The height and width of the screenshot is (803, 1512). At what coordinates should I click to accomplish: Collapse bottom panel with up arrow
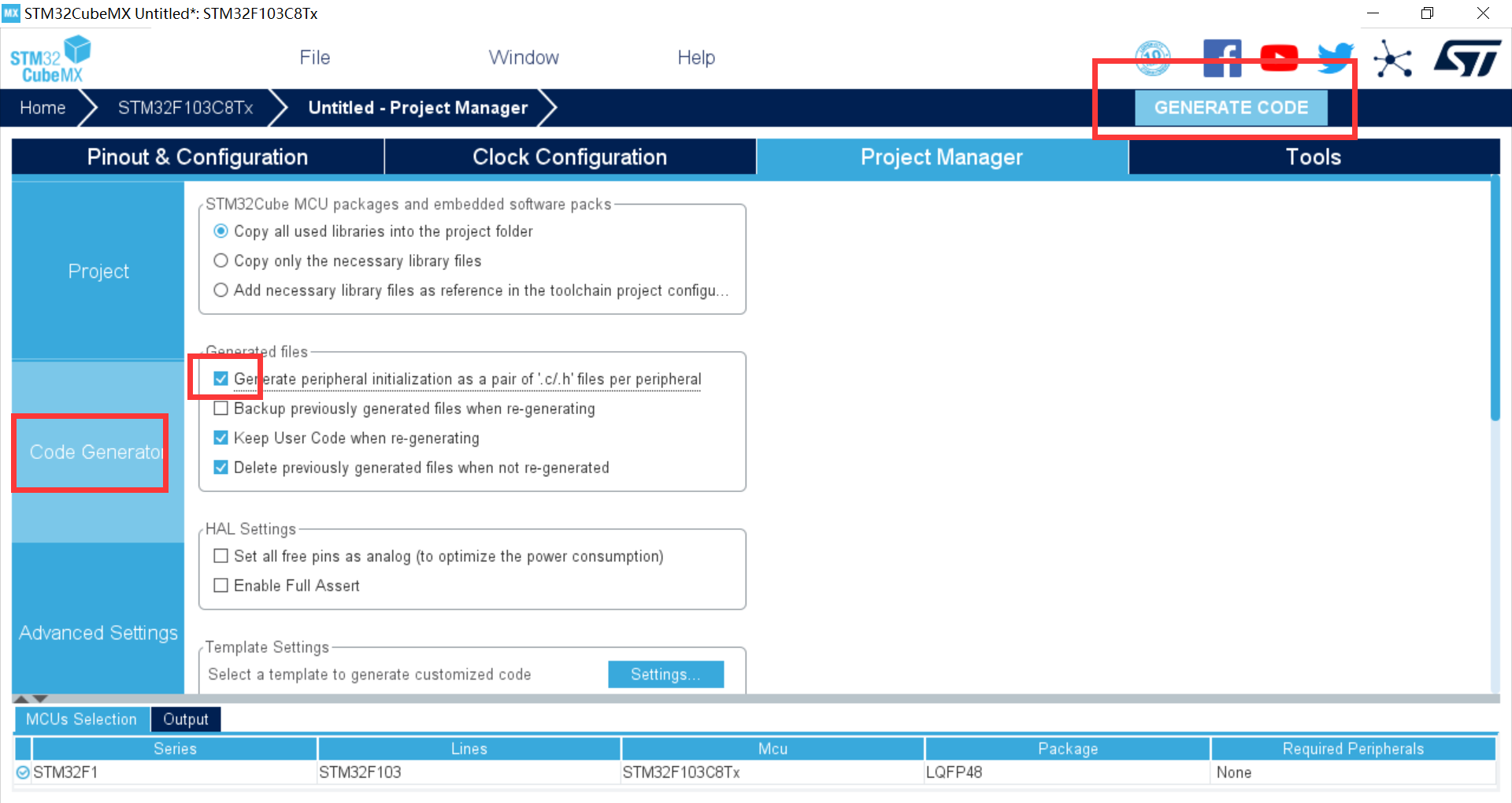(x=22, y=699)
